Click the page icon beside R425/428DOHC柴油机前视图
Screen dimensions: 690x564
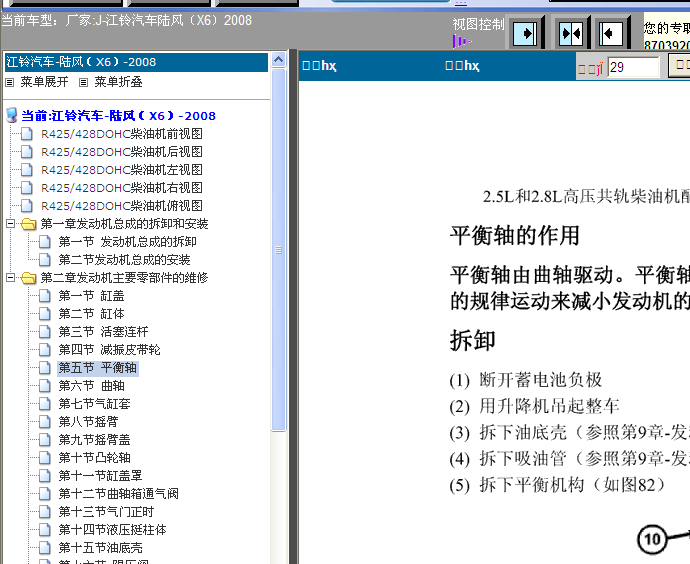coord(27,134)
